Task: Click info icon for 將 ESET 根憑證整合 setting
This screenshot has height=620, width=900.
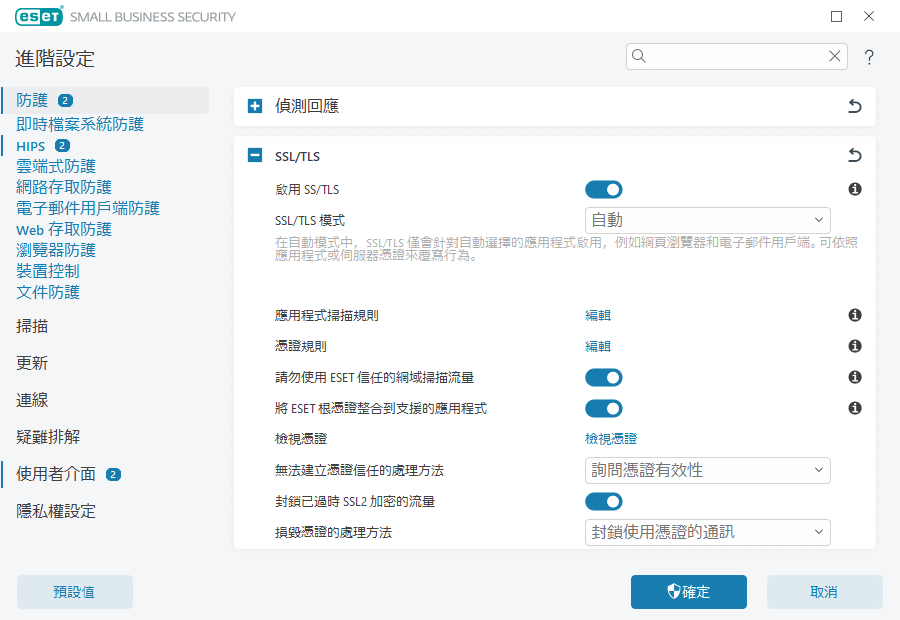Action: pyautogui.click(x=855, y=408)
